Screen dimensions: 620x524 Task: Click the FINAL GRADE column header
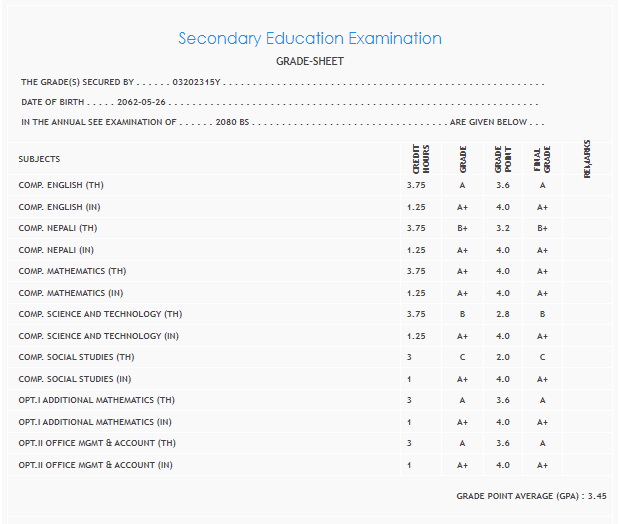(541, 159)
